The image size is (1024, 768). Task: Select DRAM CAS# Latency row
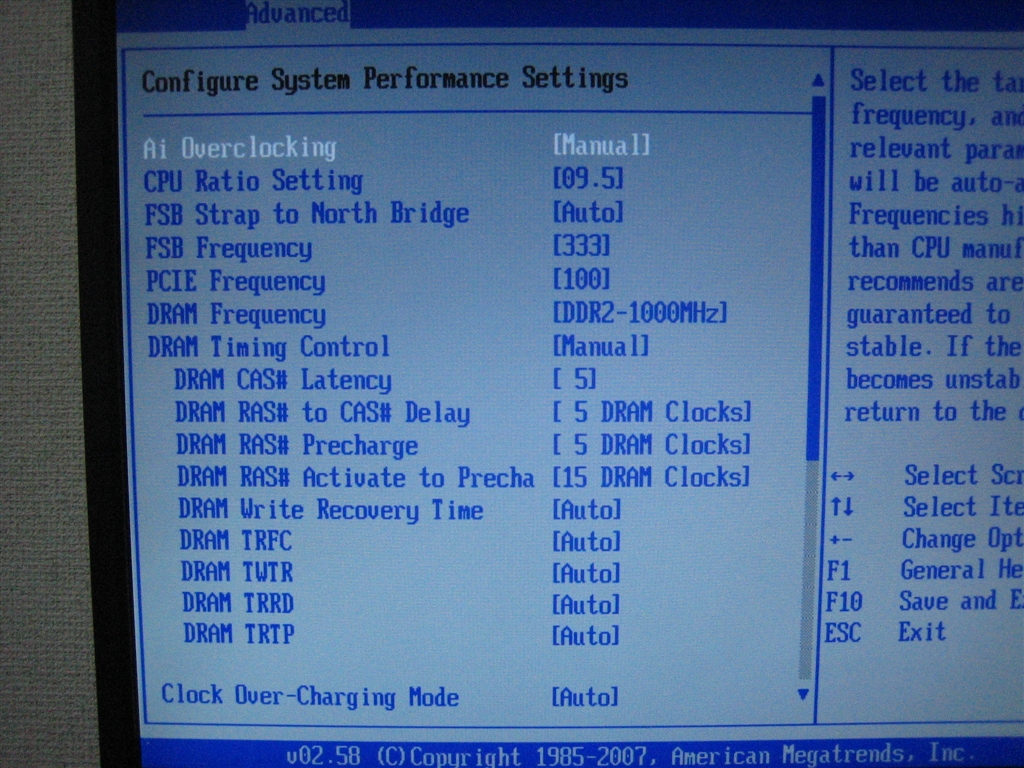click(x=283, y=380)
